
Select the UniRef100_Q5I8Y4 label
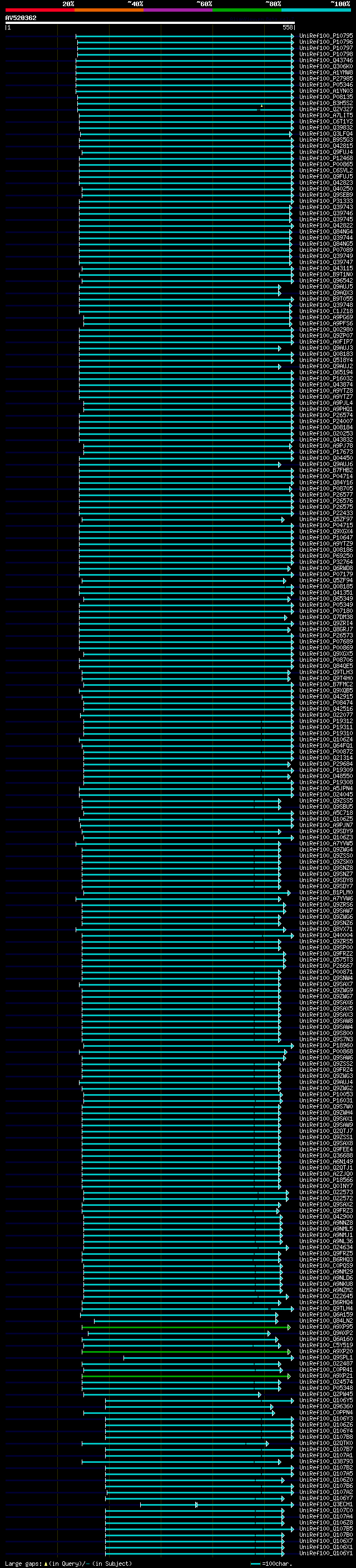pos(326,360)
